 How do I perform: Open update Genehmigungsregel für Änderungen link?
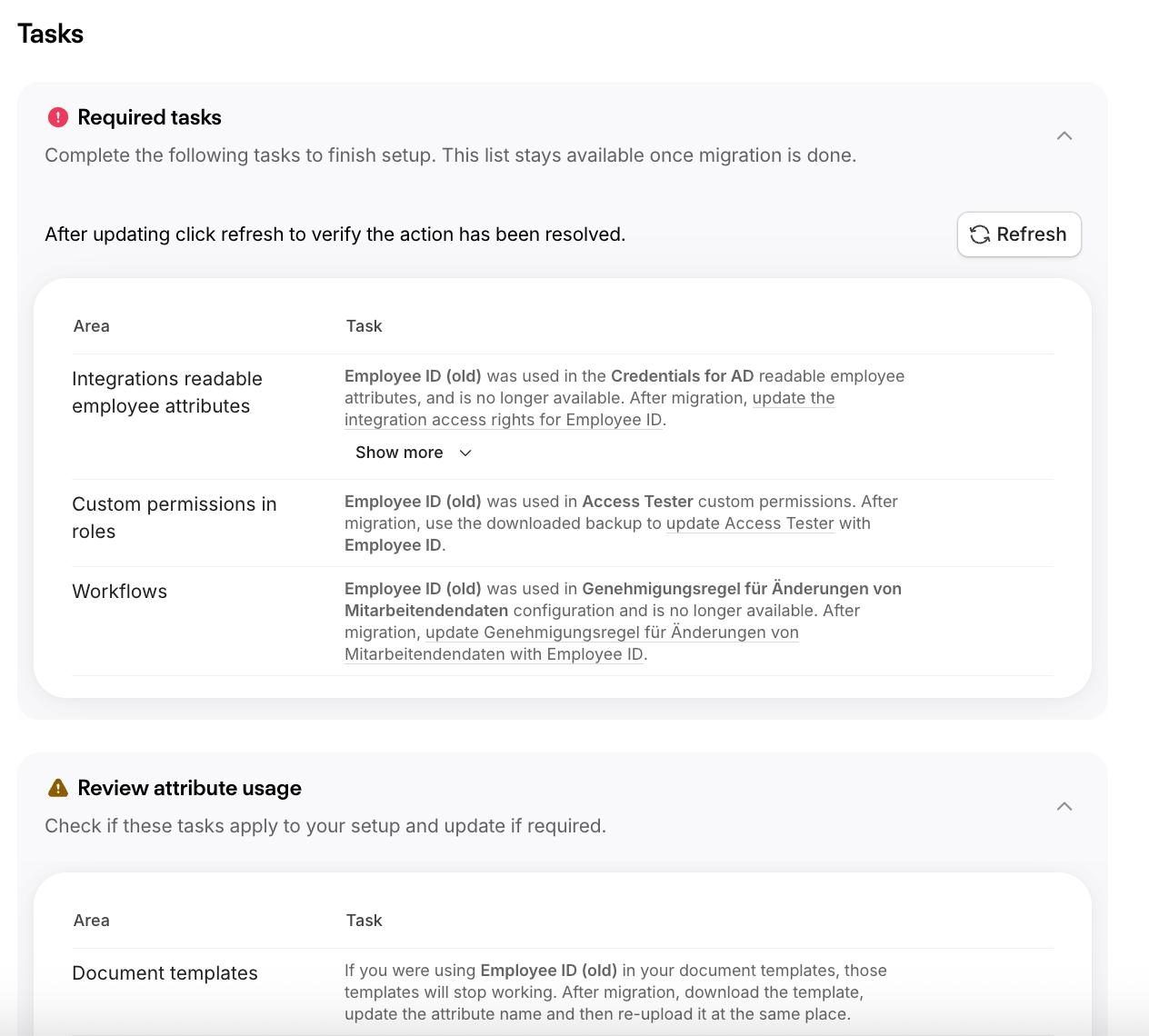pyautogui.click(x=571, y=643)
